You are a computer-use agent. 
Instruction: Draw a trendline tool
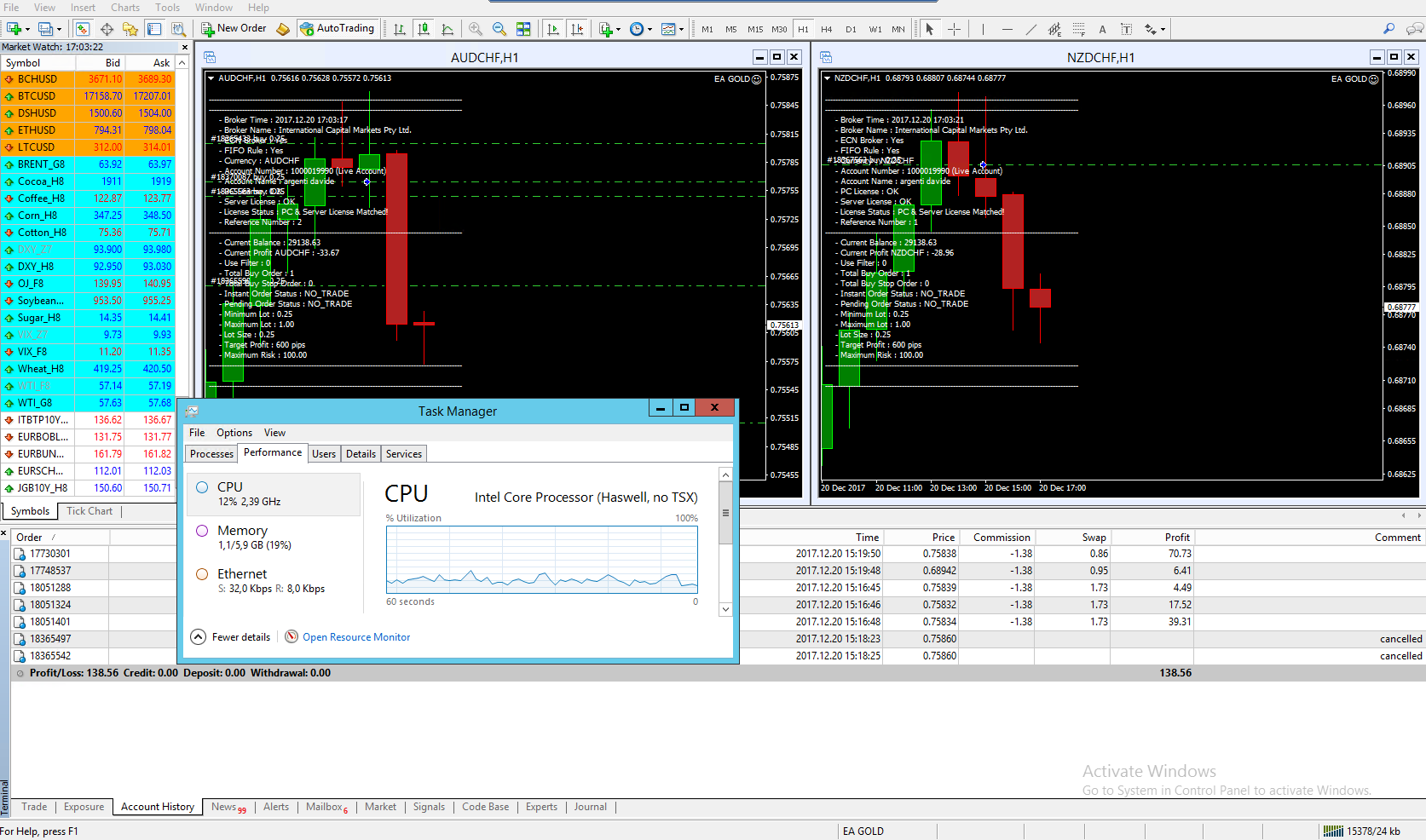[x=1031, y=29]
